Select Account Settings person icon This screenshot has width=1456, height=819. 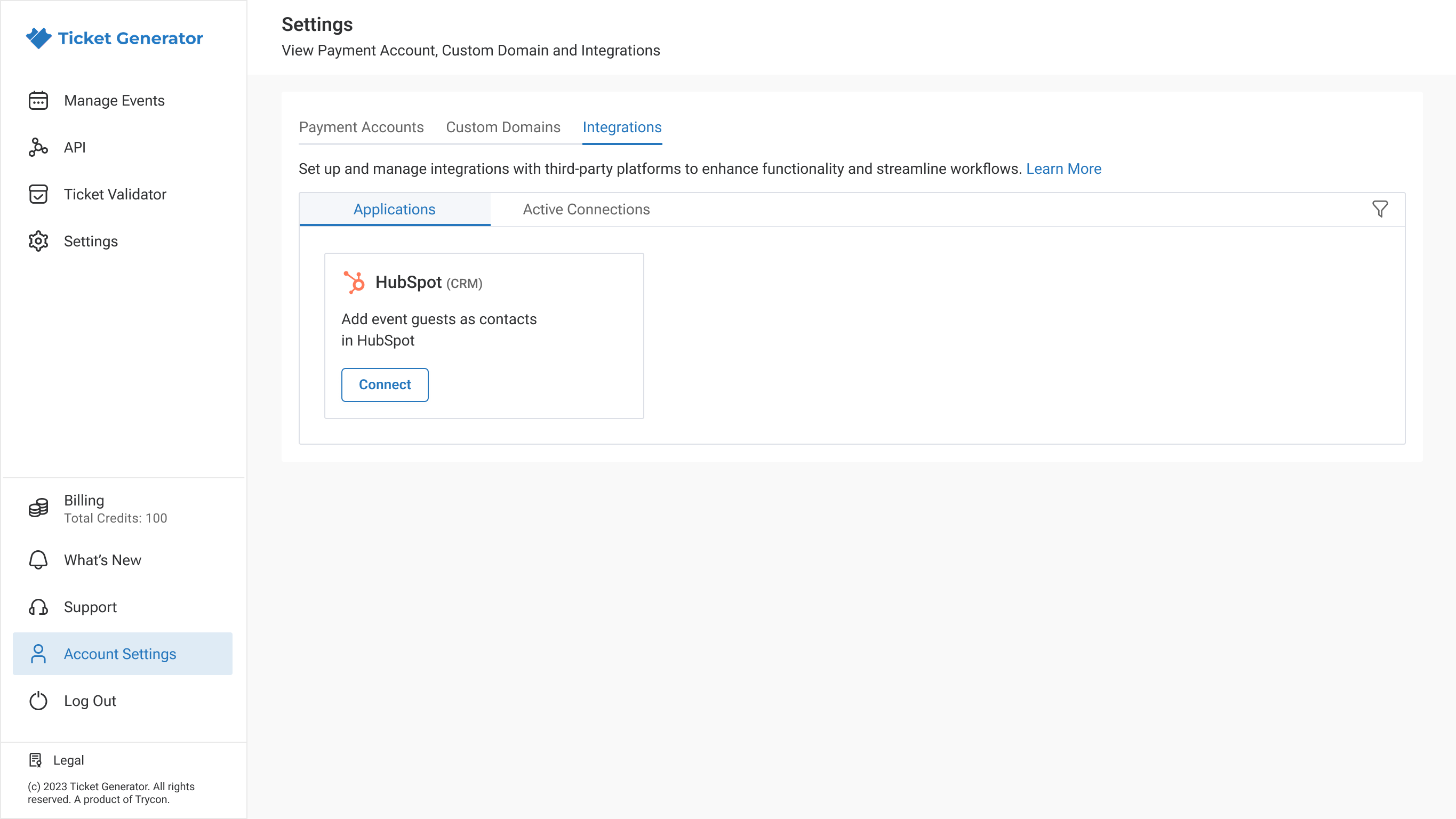37,653
